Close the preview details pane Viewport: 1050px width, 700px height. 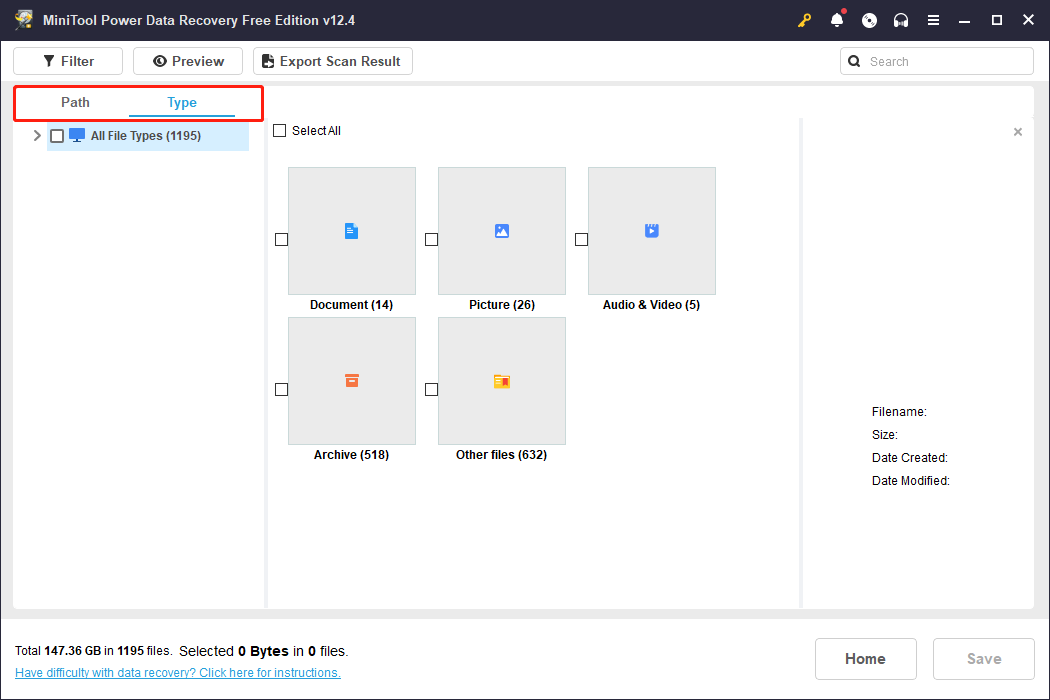(x=1018, y=132)
